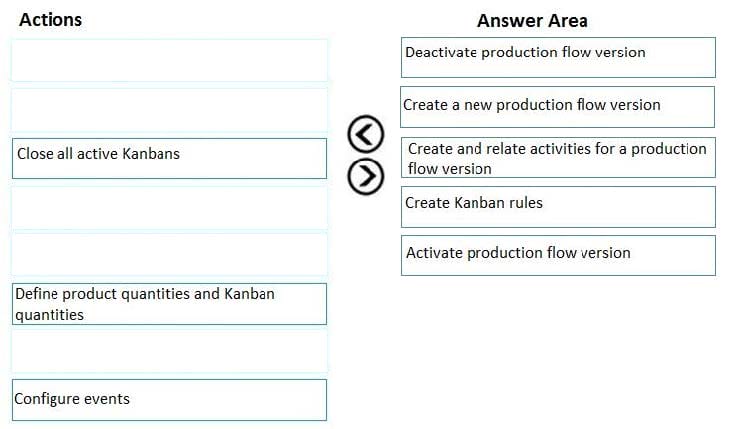This screenshot has width=740, height=429.
Task: Click 'quantities' second line of Define product item
Action: coord(50,315)
